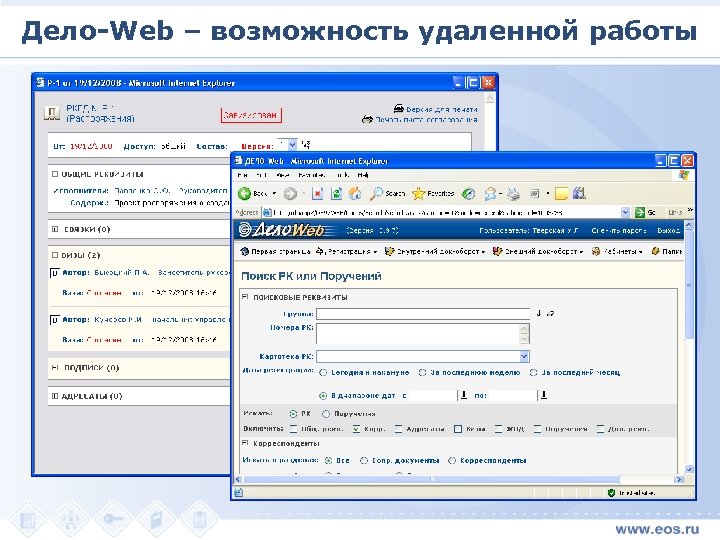
Task: Open the View menu in ДЕЛО-Web browser
Action: [283, 175]
